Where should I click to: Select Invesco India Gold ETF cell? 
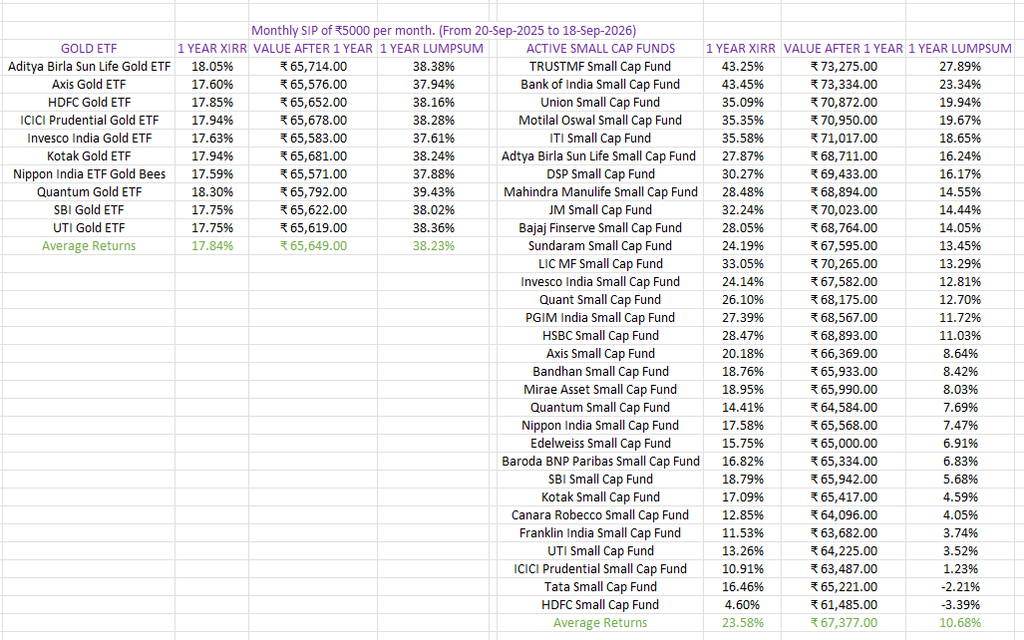point(89,138)
